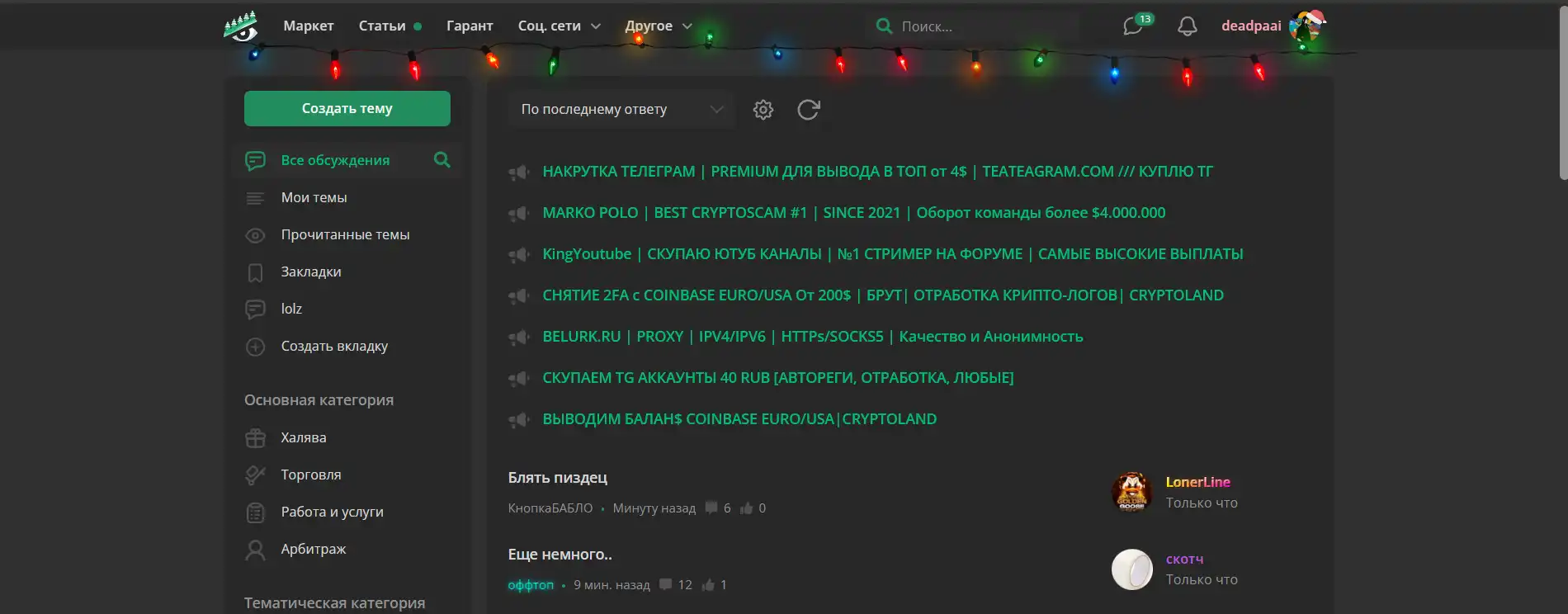This screenshot has height=614, width=1568.
Task: Click Создать тему button
Action: [x=347, y=109]
